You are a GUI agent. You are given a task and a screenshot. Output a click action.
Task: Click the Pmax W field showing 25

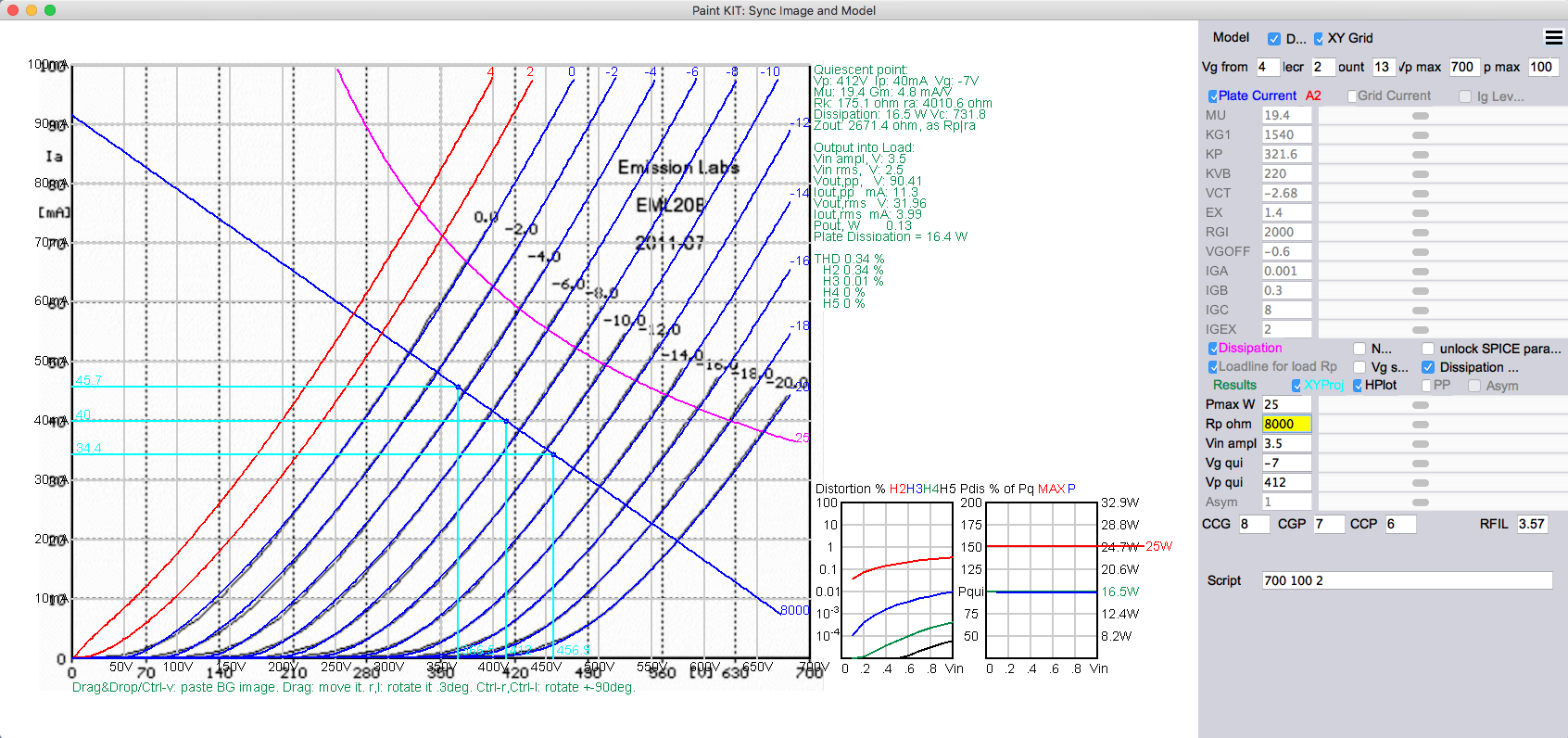[1286, 405]
